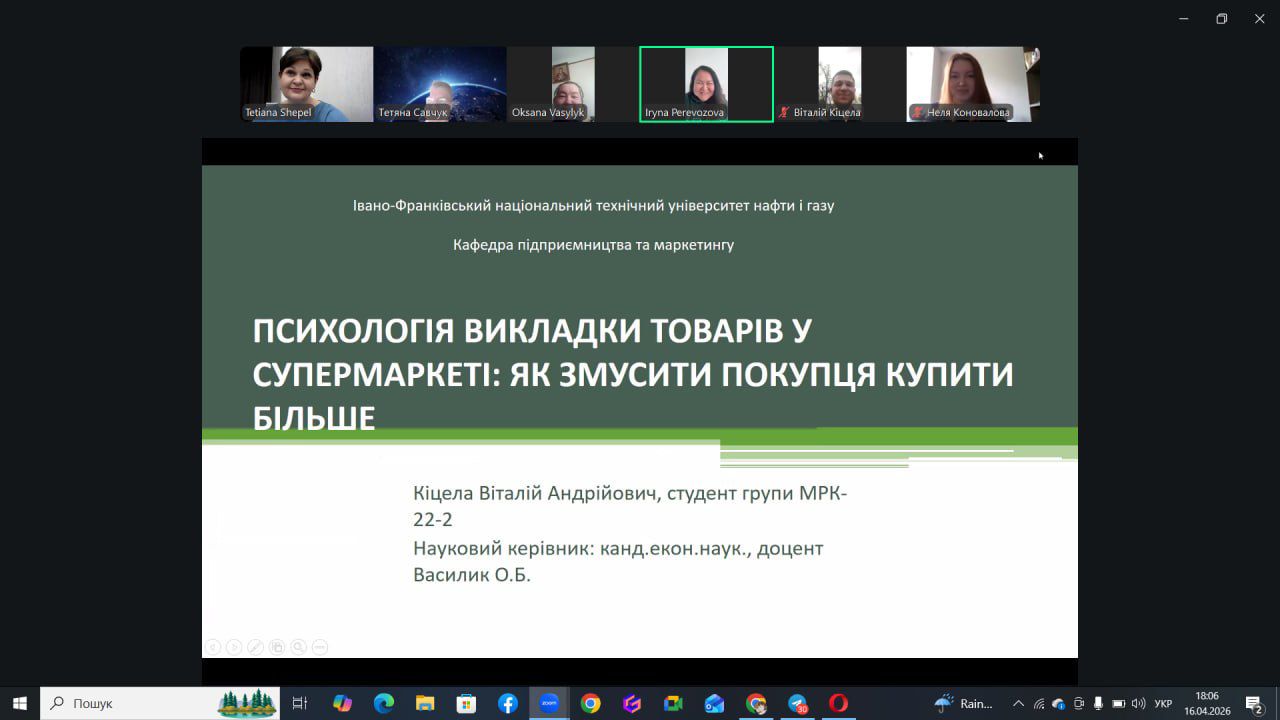Open Facebook app from taskbar
This screenshot has height=720, width=1280.
(x=508, y=703)
